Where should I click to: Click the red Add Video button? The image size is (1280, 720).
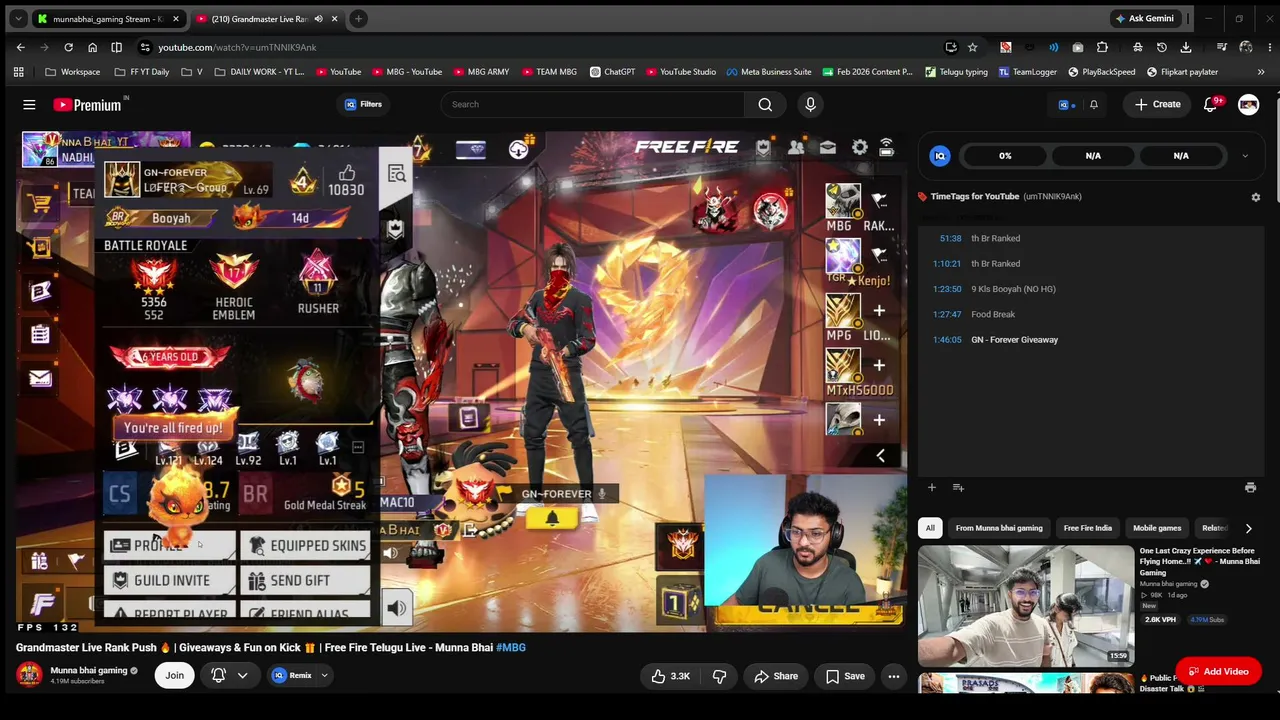point(1218,672)
